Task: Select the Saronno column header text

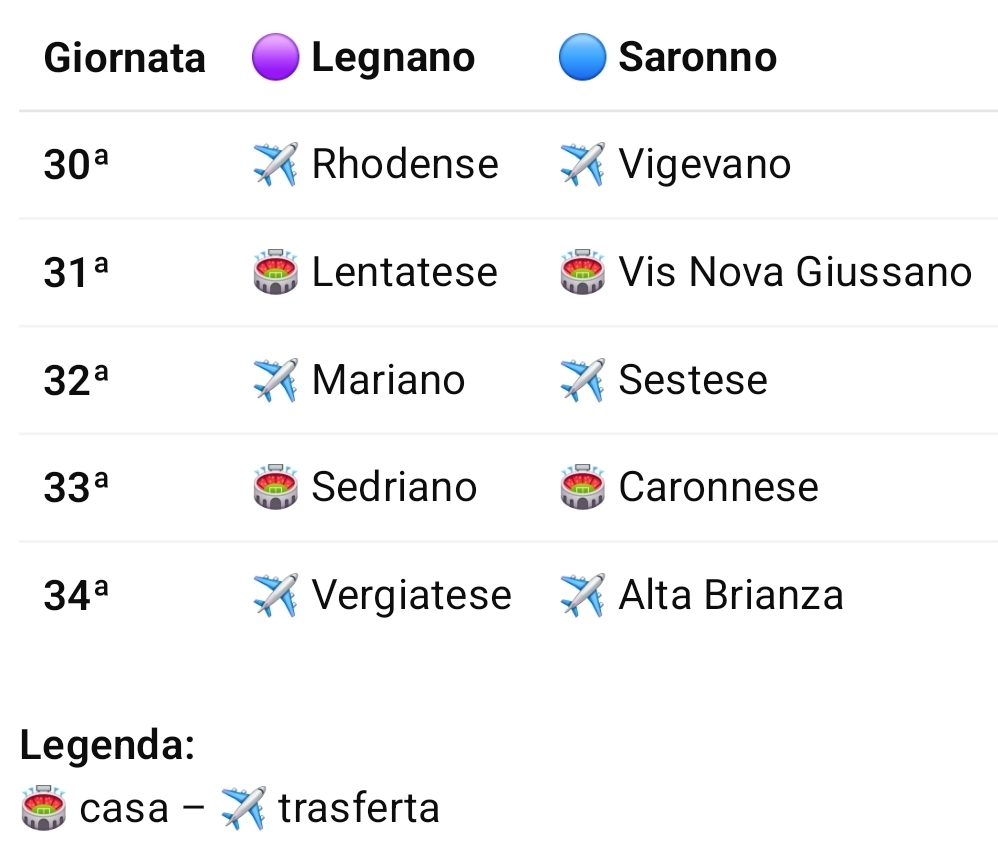Action: click(x=697, y=57)
